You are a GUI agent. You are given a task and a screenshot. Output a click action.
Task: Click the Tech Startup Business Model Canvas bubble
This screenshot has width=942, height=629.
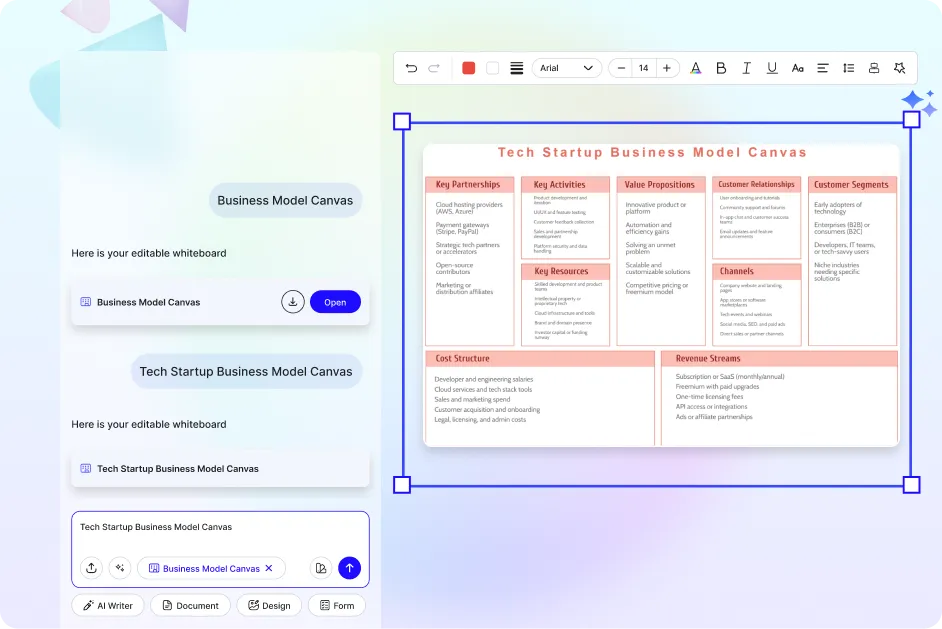[246, 371]
